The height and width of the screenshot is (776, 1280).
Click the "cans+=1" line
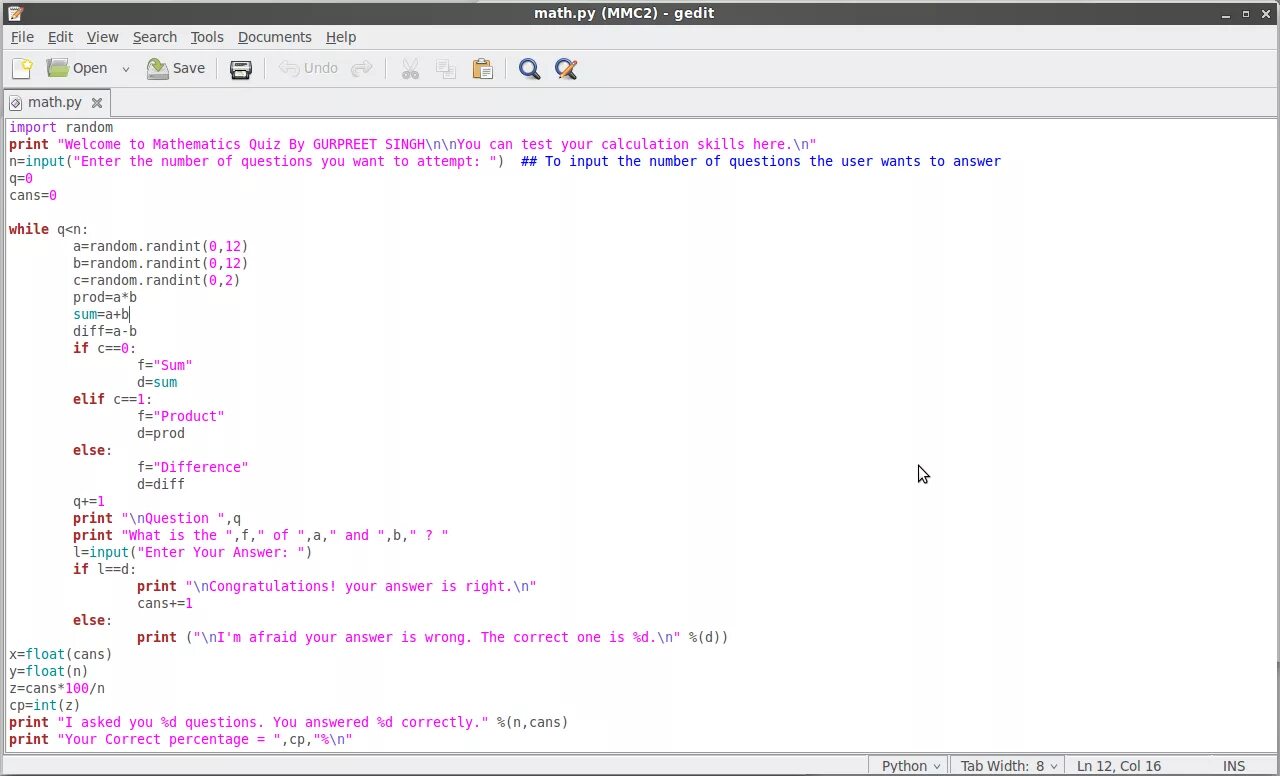pyautogui.click(x=165, y=603)
